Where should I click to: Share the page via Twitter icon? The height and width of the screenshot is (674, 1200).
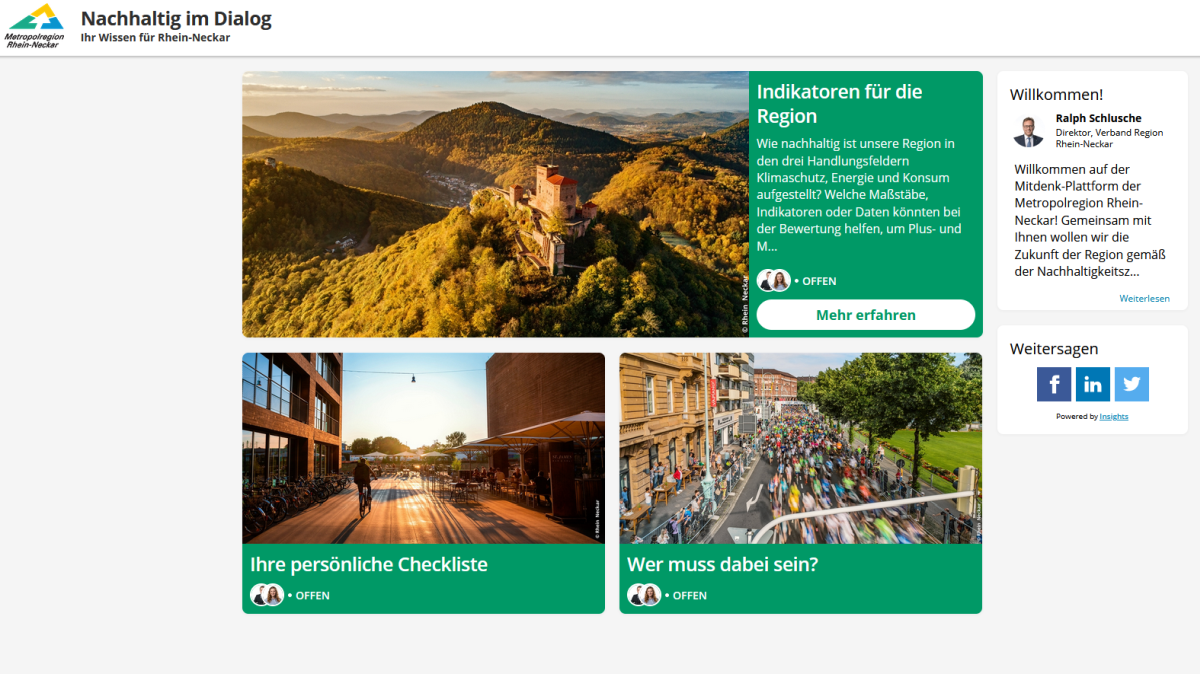tap(1131, 384)
